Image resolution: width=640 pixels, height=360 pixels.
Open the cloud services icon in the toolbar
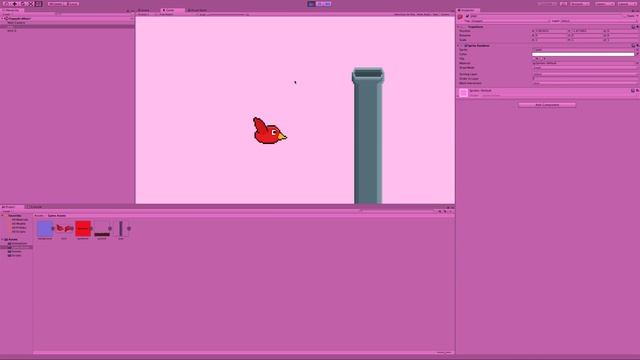coord(563,4)
